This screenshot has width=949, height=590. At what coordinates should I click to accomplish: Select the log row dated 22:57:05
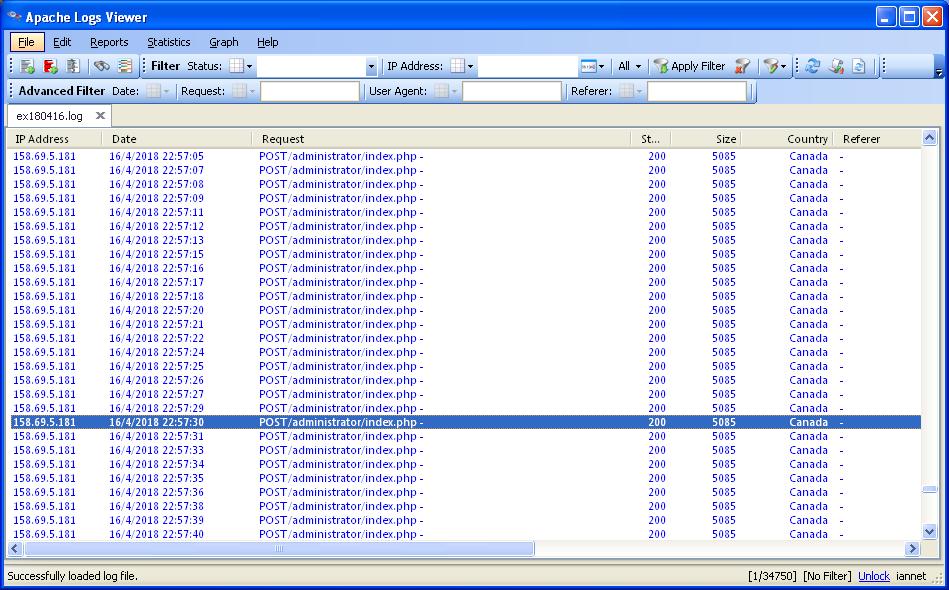point(464,156)
